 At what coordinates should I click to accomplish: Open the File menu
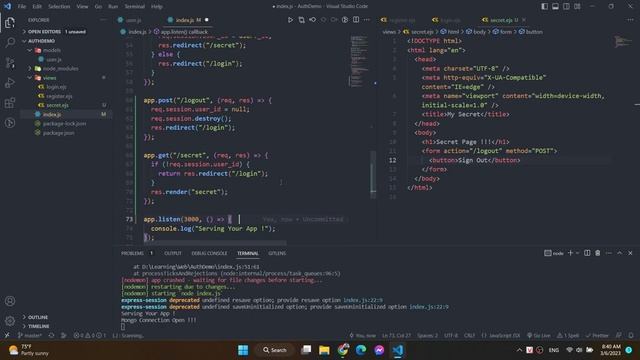click(22, 7)
